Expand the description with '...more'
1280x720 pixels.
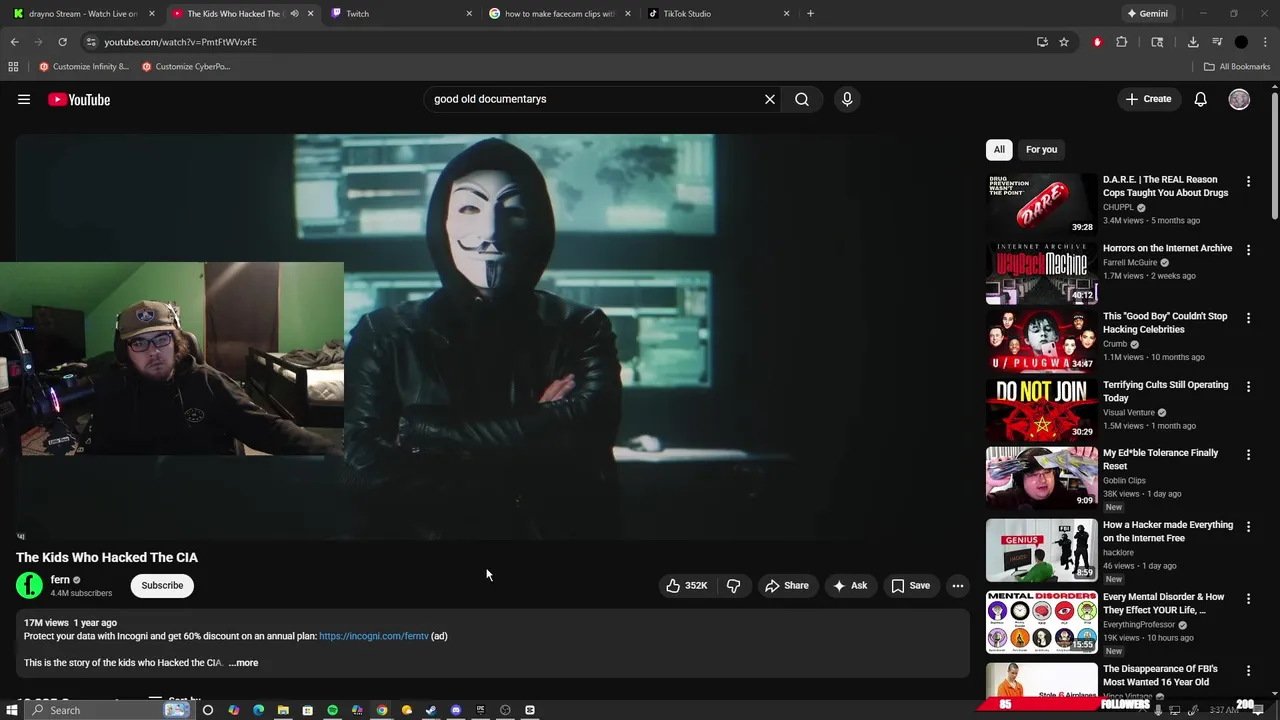pyautogui.click(x=243, y=663)
